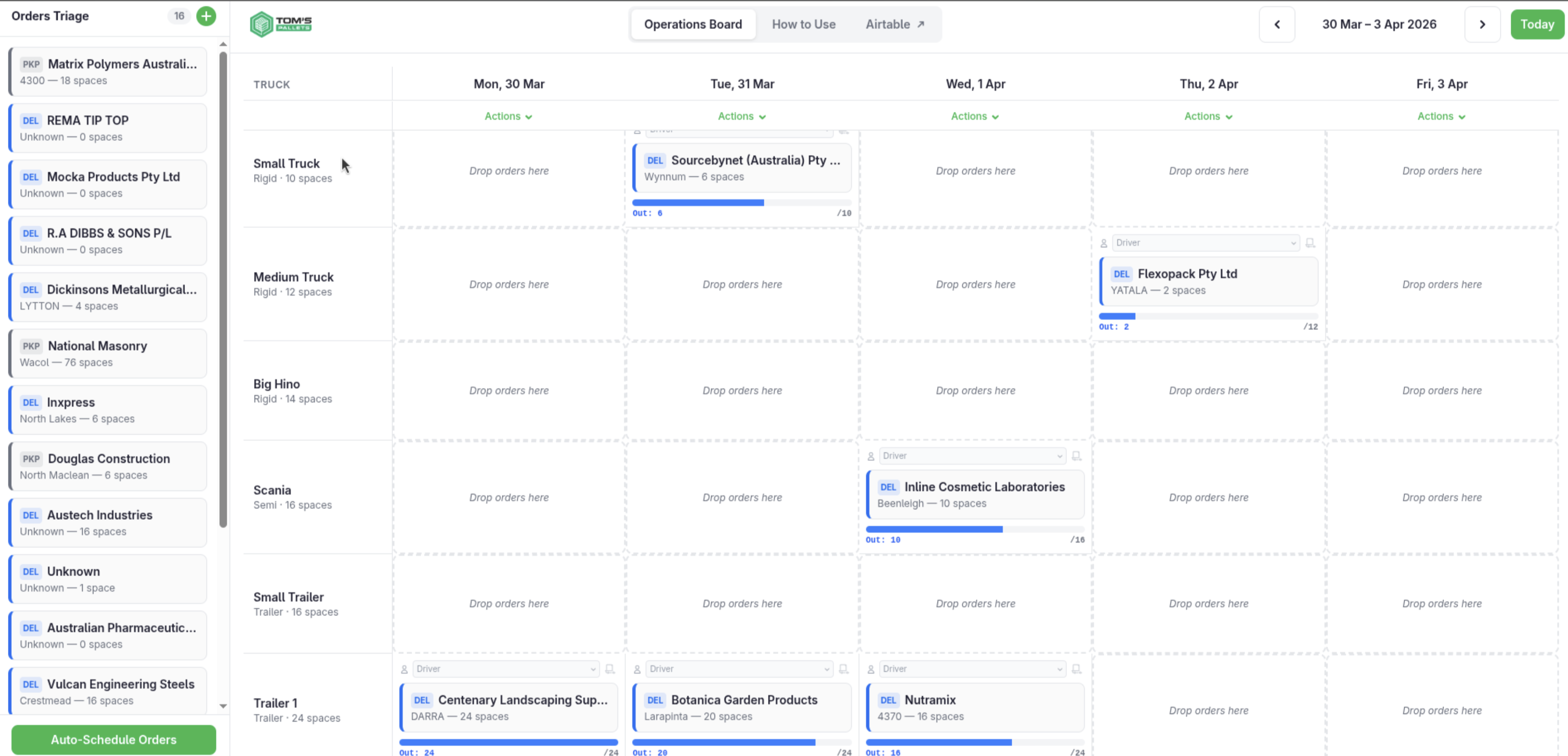Open the Driver dropdown for Flexopack Pty Ltd

[x=1205, y=243]
